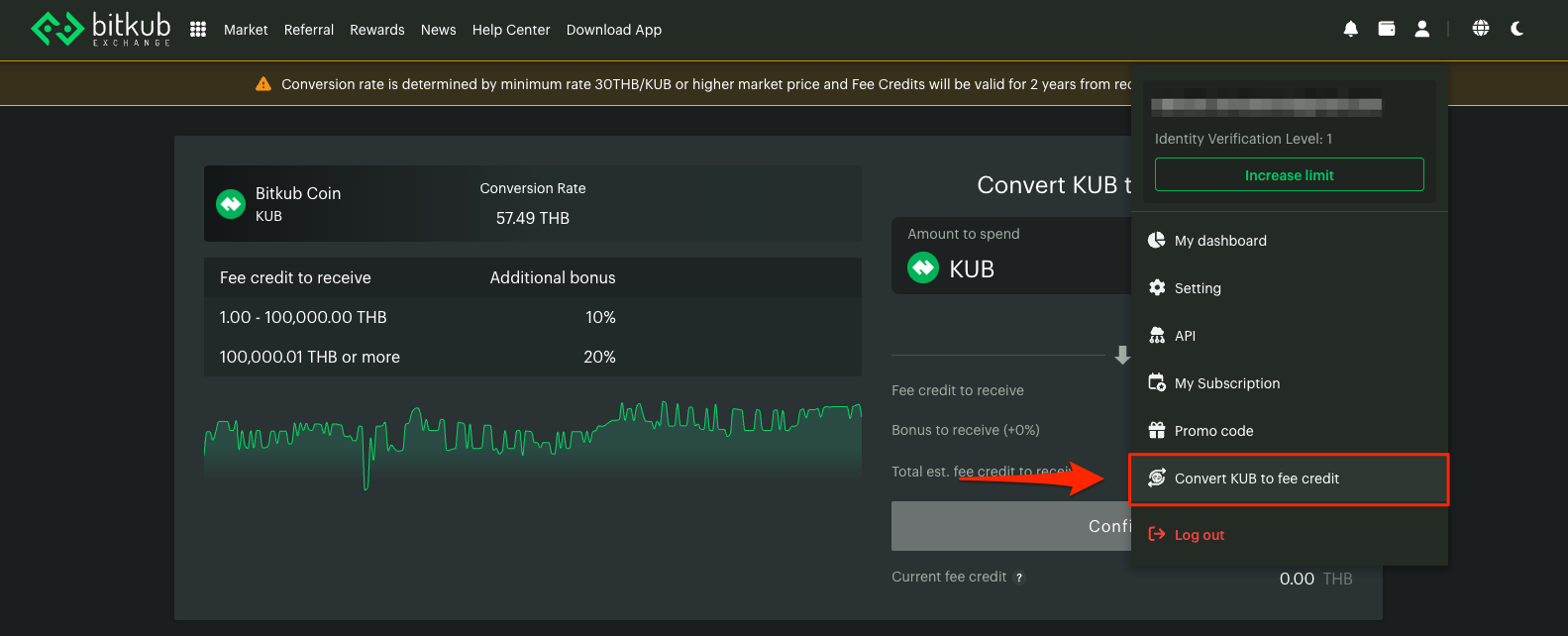
Task: Click the 100,000.01 THB or more row
Action: point(533,357)
